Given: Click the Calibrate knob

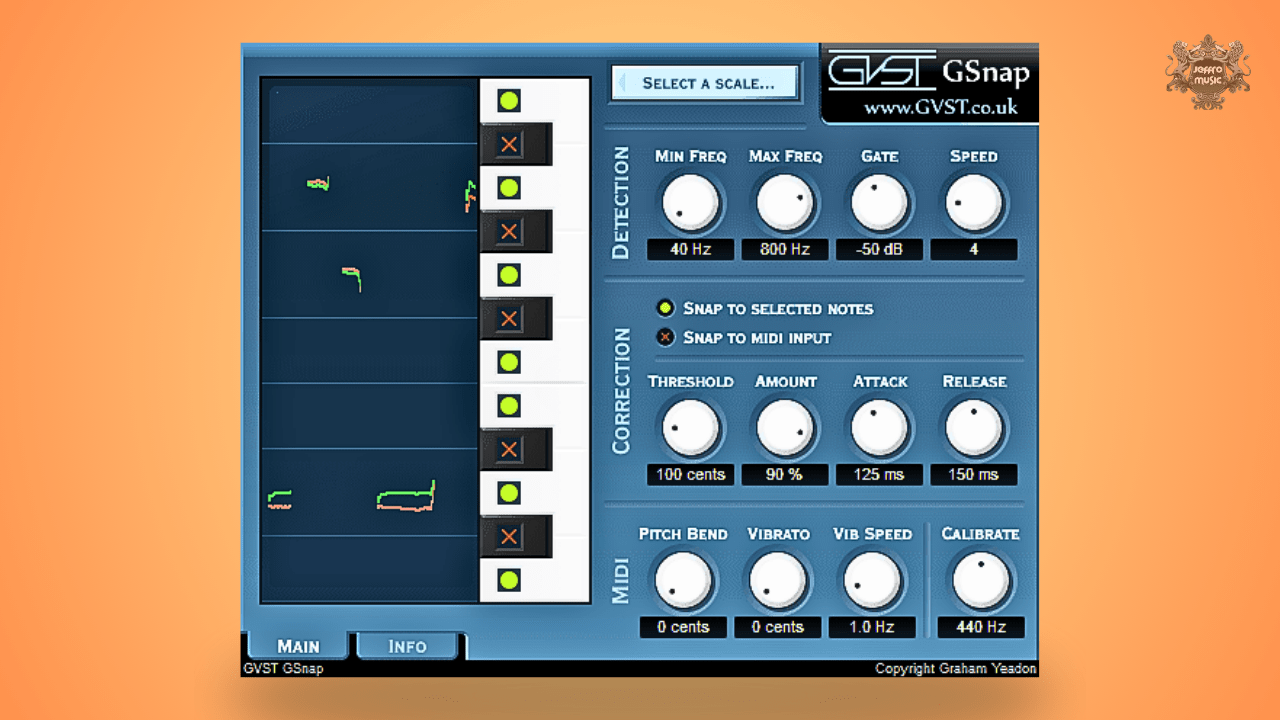Looking at the screenshot, I should click(x=981, y=581).
